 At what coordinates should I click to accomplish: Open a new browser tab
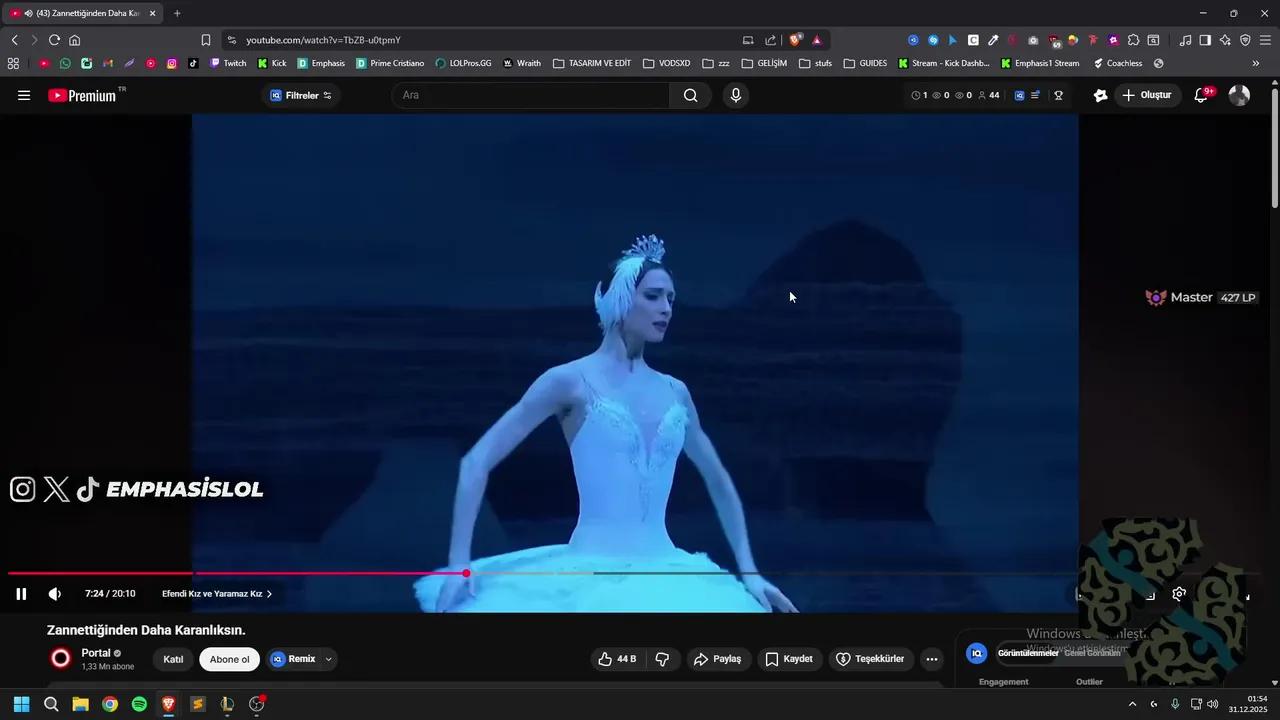pos(177,13)
